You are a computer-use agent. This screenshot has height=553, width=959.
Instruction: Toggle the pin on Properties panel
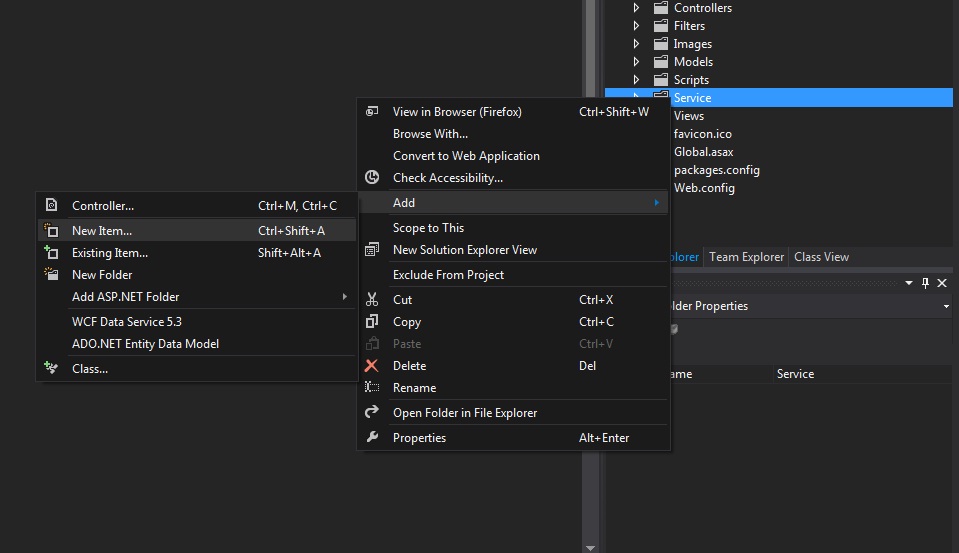(x=925, y=283)
